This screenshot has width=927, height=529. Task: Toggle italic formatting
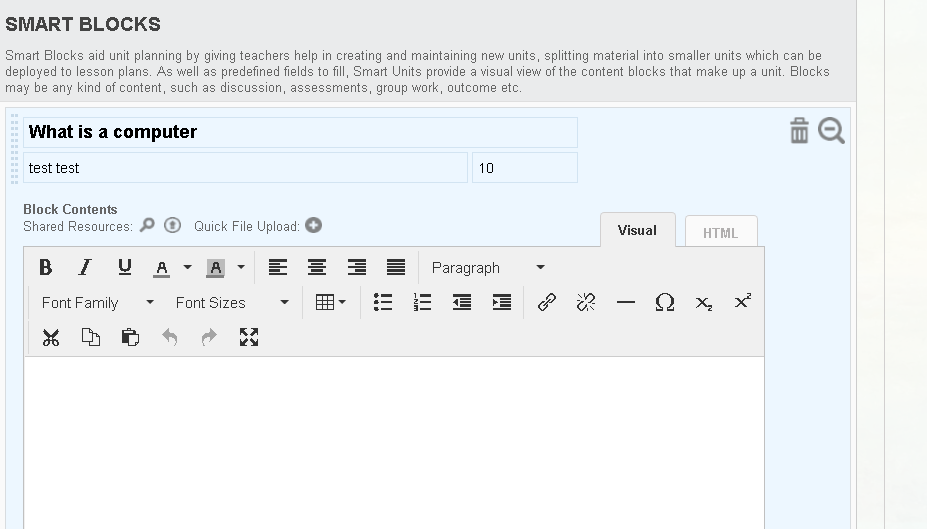85,268
